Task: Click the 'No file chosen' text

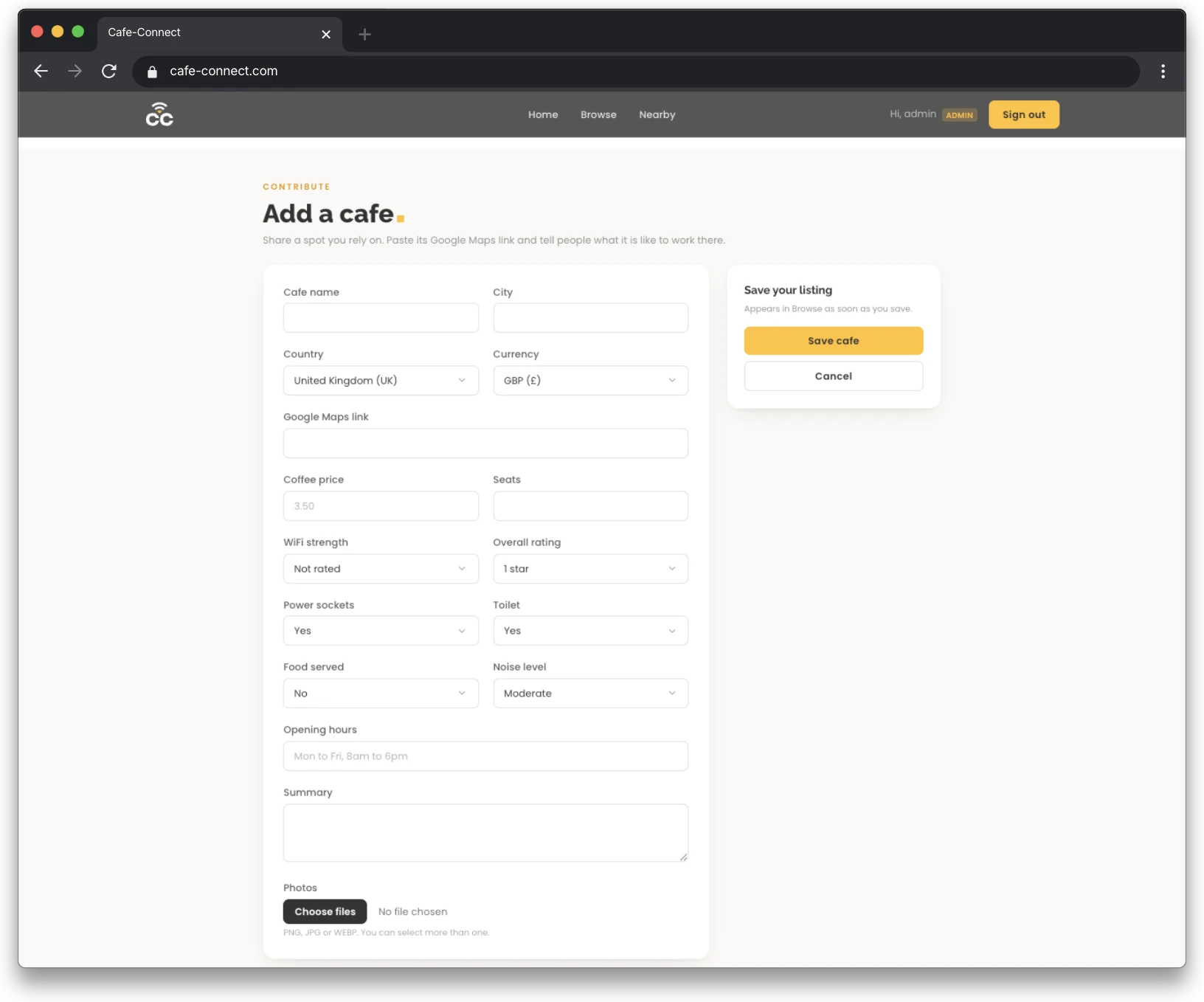Action: 412,912
